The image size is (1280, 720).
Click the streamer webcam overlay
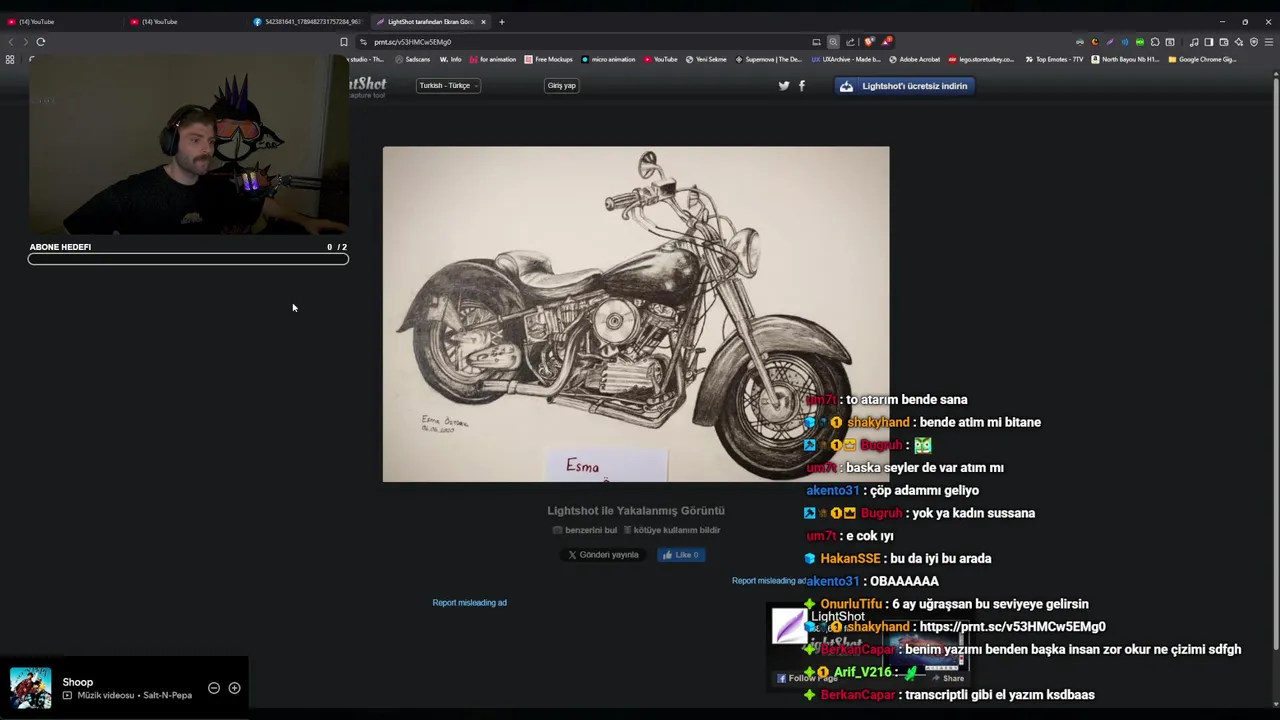pos(188,145)
